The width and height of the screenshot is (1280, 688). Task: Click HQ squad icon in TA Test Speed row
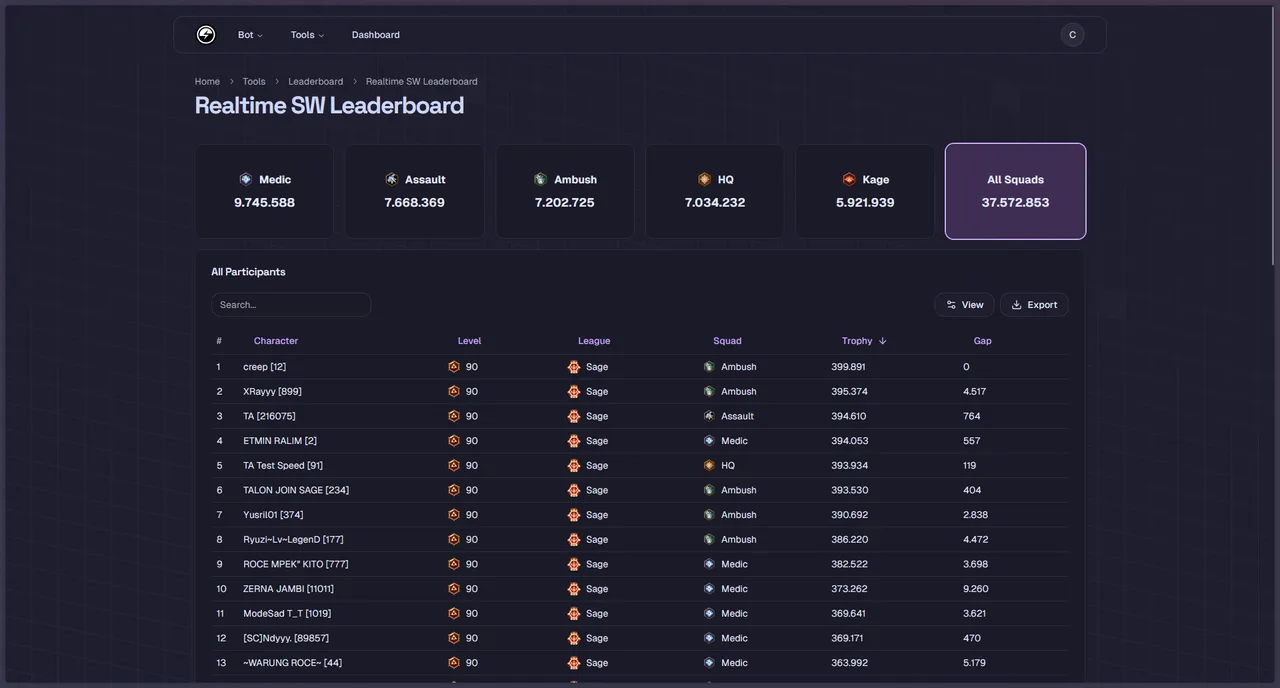(x=709, y=465)
